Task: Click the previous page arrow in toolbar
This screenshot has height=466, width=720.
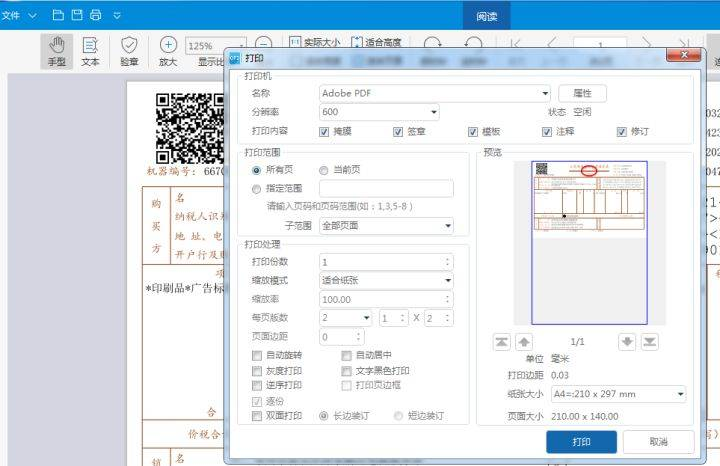Action: (x=552, y=43)
